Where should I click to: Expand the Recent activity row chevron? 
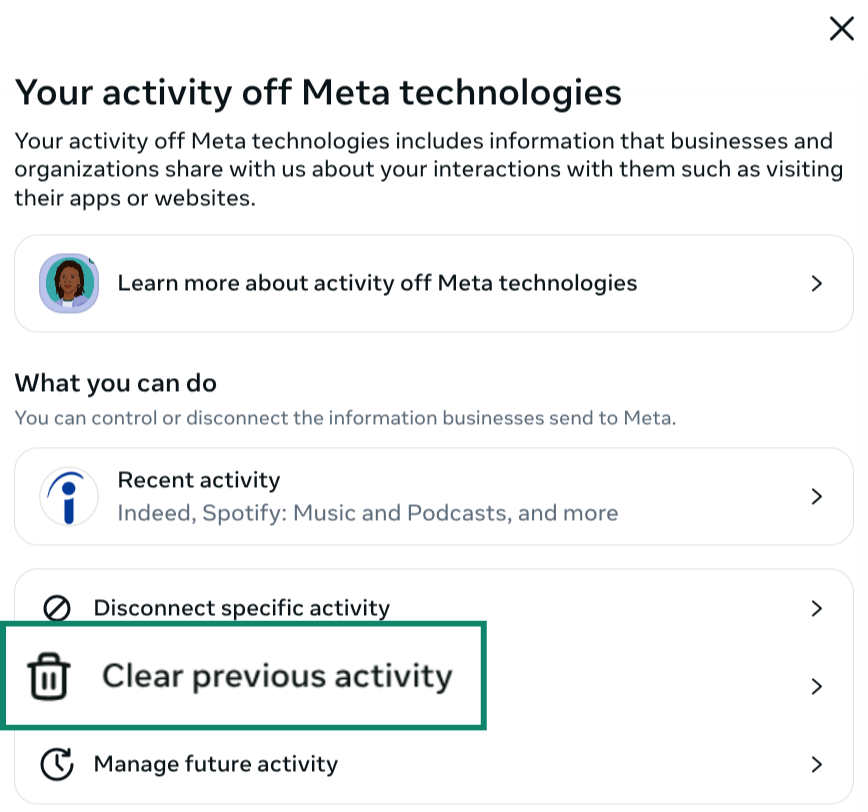click(817, 496)
